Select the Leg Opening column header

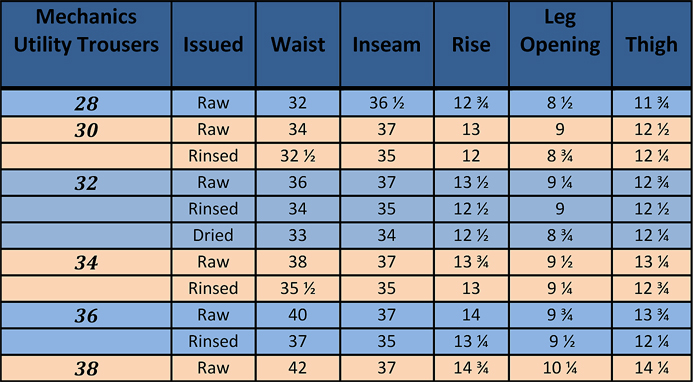tap(560, 44)
